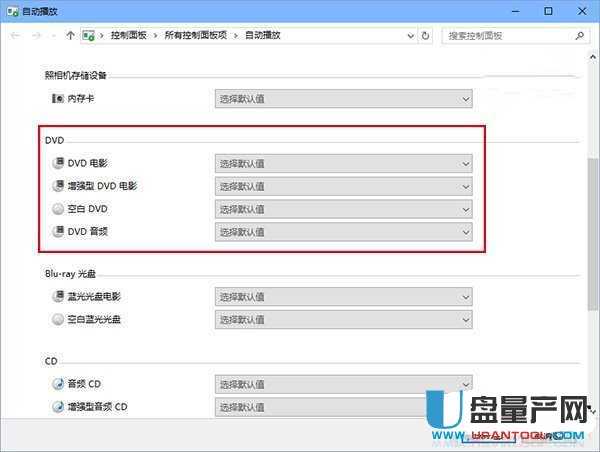Image resolution: width=600 pixels, height=452 pixels.
Task: Expand the 音频 CD default action dropdown
Action: (343, 384)
